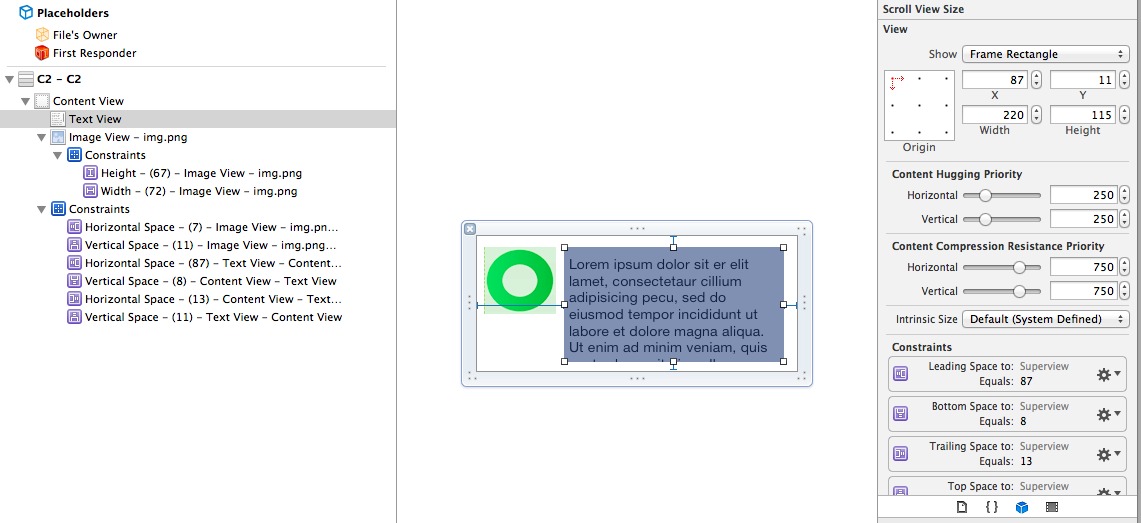Click the Height field showing 115

1083,114
